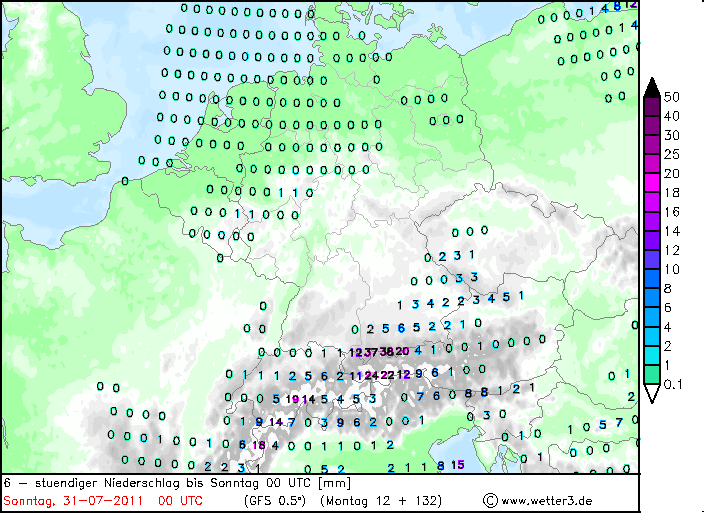Screen dimensions: 704x513
Task: Select green legend swatch between 0.1 and 1
Action: point(652,375)
